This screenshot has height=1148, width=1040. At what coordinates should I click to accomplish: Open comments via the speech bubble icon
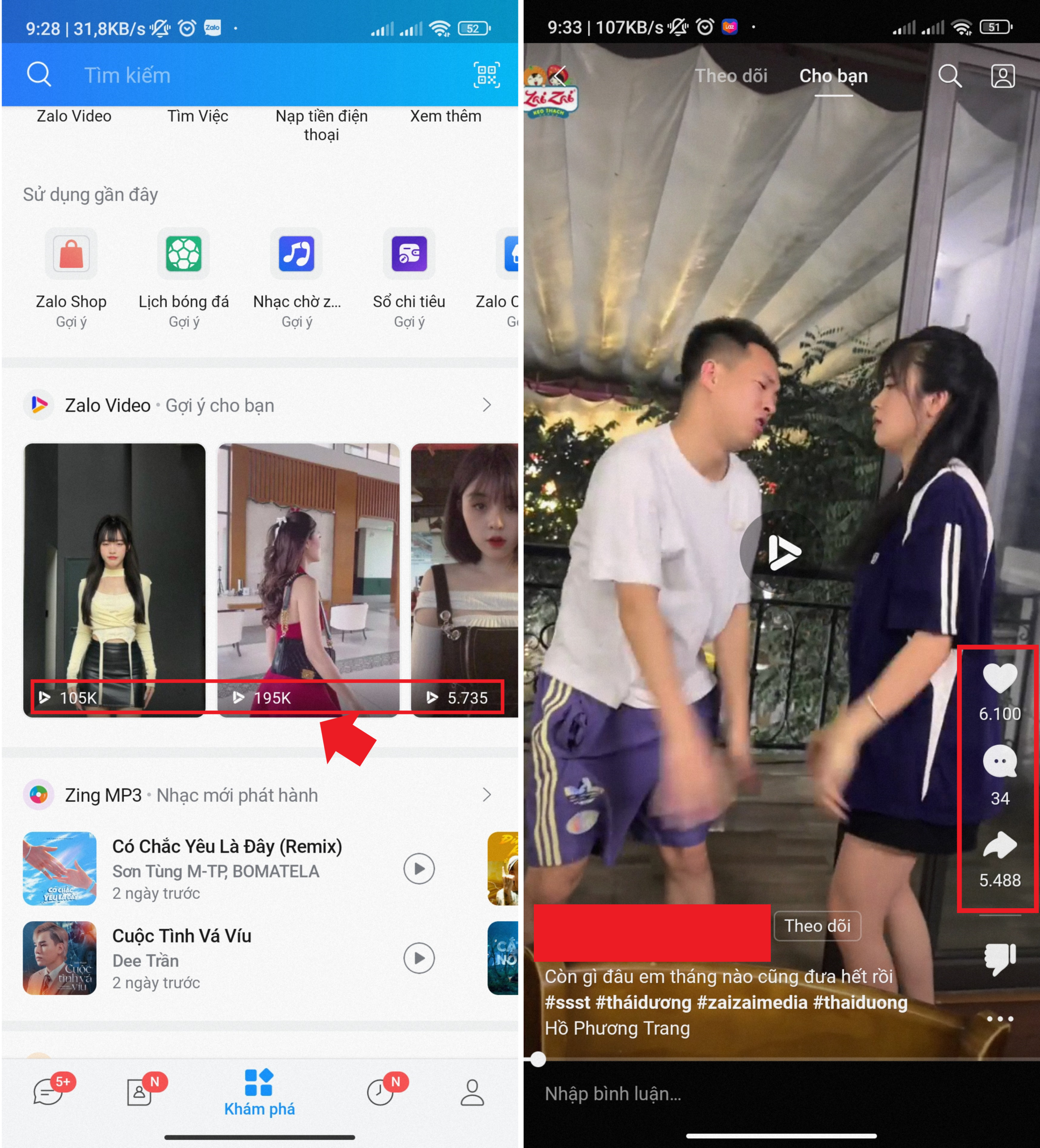(x=1000, y=762)
